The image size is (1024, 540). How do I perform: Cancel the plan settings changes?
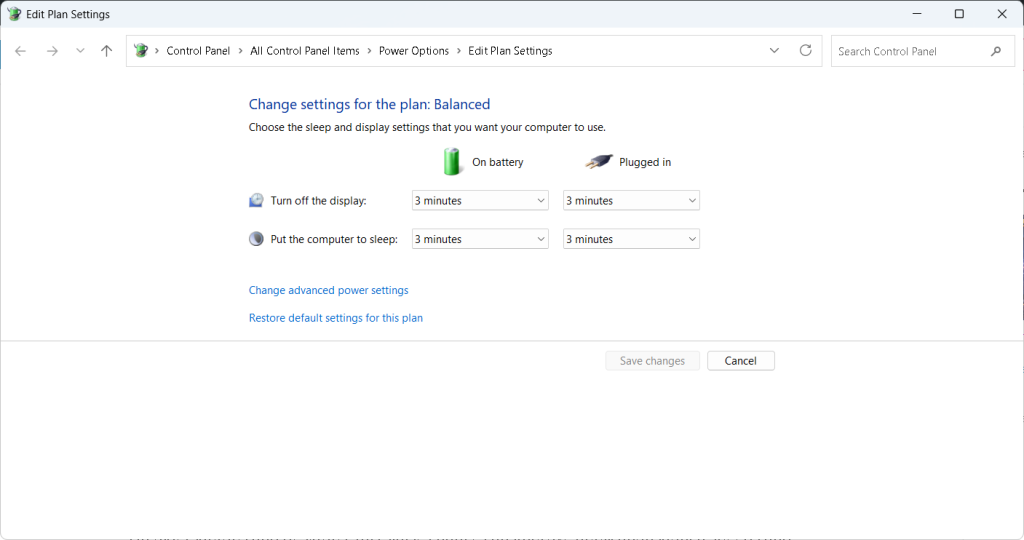pos(741,361)
